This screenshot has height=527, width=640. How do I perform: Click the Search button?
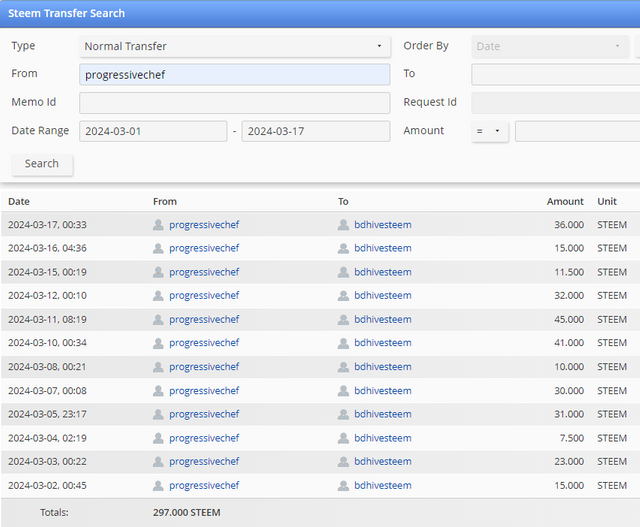point(42,164)
